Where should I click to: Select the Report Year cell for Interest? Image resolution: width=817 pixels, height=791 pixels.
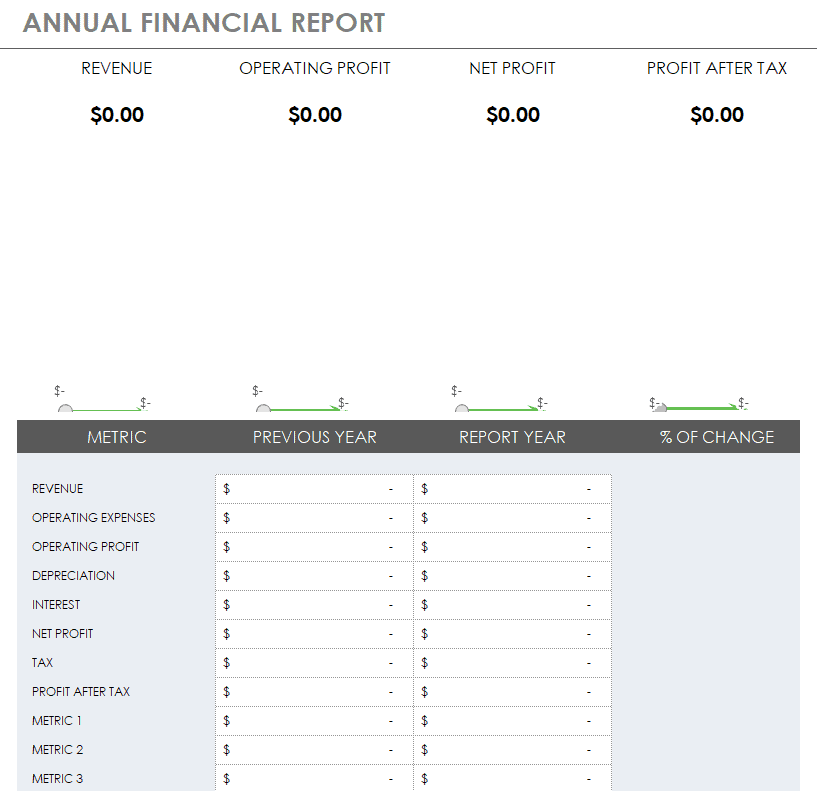512,605
